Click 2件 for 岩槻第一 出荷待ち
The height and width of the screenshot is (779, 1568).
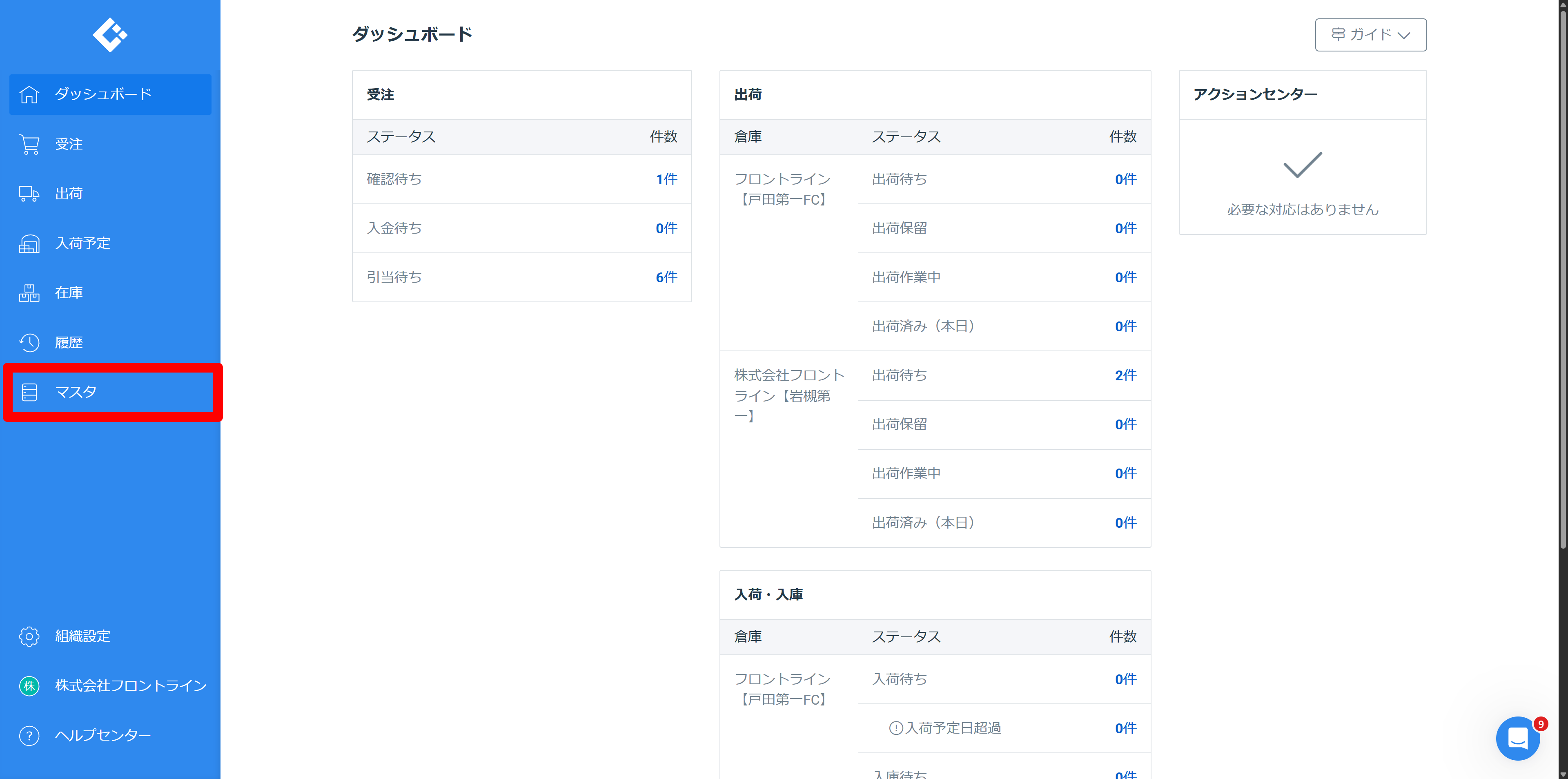(1125, 375)
